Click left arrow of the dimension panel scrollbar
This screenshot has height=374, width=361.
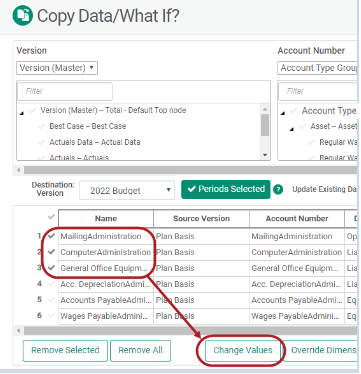[19, 170]
